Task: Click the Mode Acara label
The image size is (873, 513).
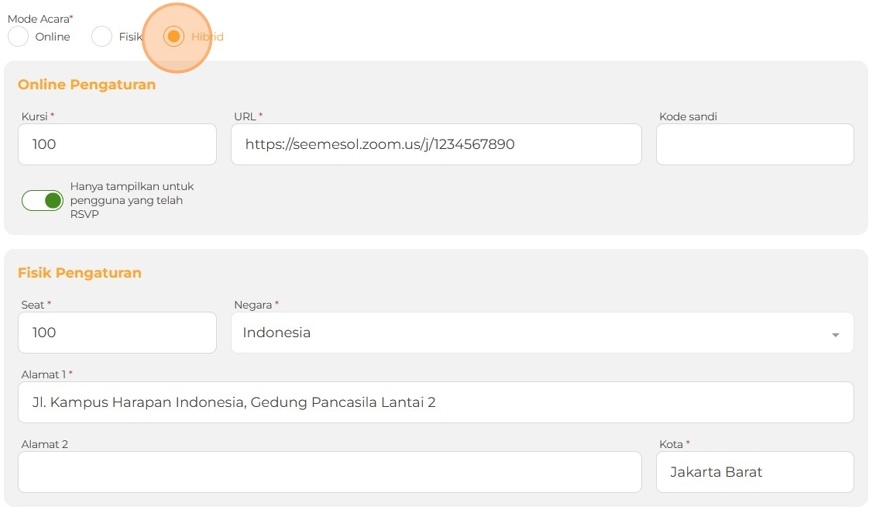Action: pyautogui.click(x=40, y=19)
